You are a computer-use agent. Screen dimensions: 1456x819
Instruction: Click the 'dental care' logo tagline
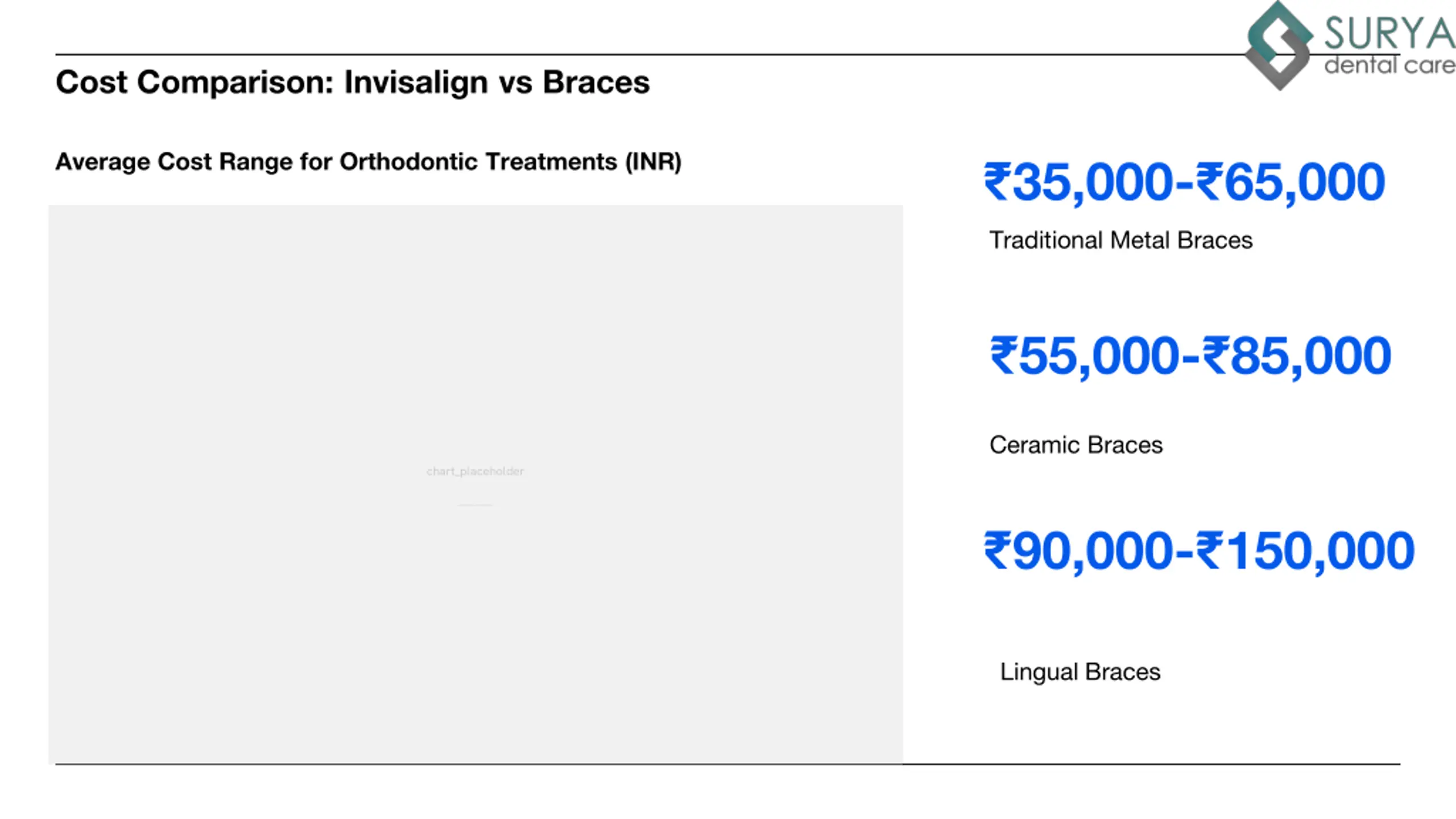point(1389,65)
